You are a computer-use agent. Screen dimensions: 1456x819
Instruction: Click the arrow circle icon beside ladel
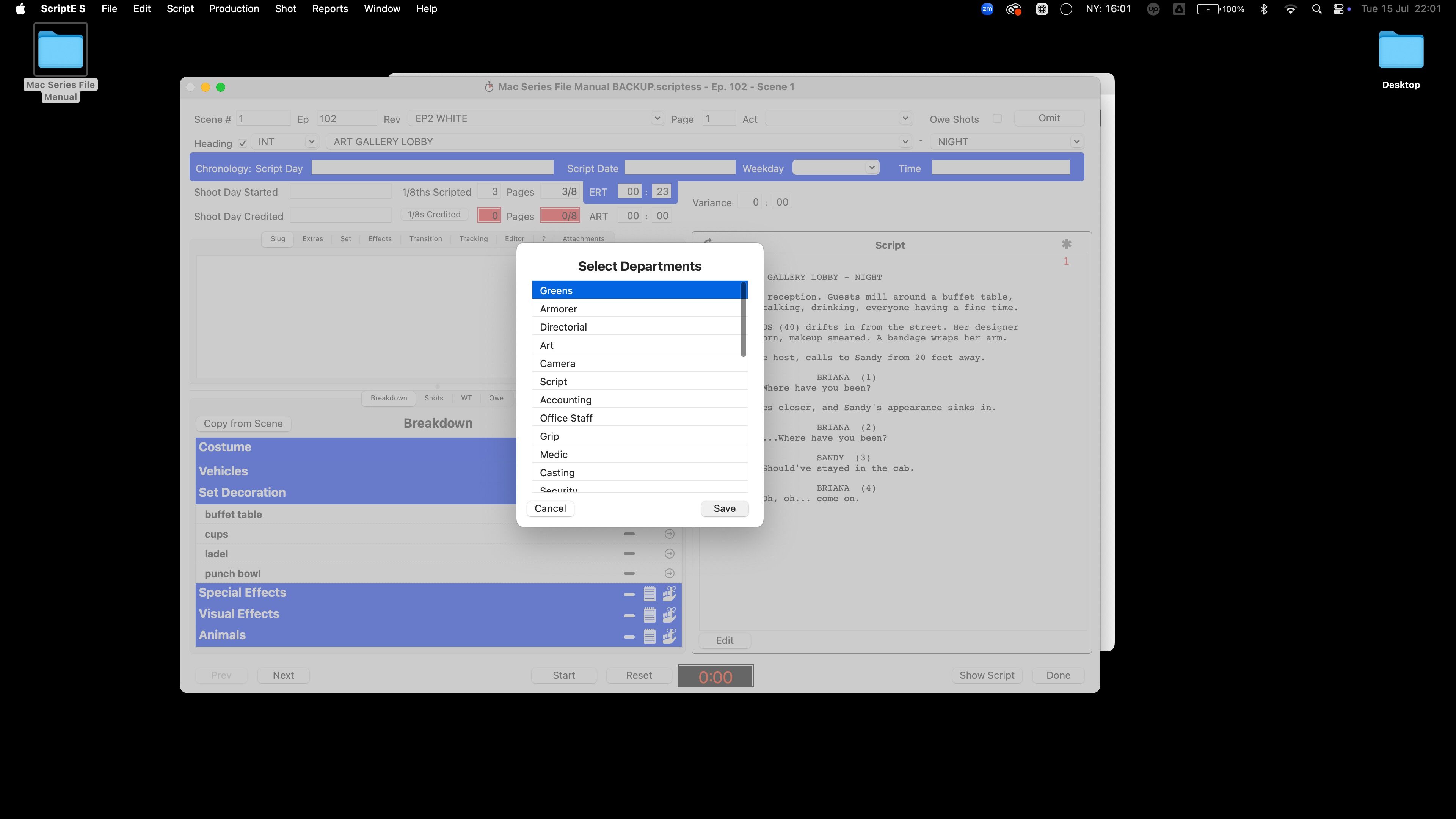coord(669,554)
